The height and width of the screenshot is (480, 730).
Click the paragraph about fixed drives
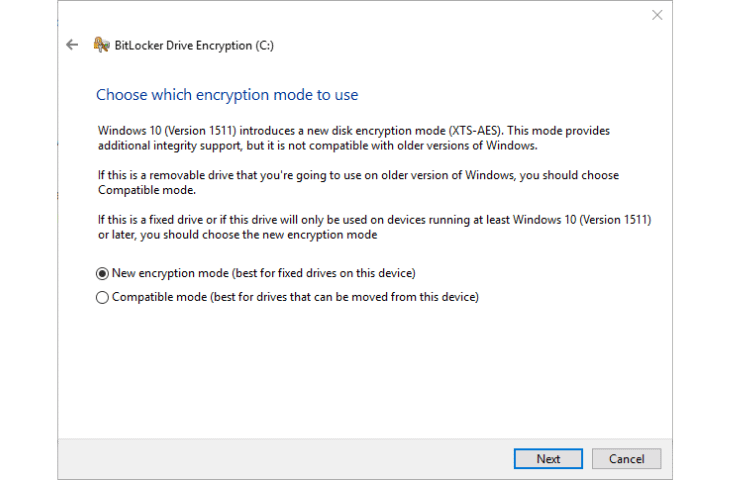374,227
